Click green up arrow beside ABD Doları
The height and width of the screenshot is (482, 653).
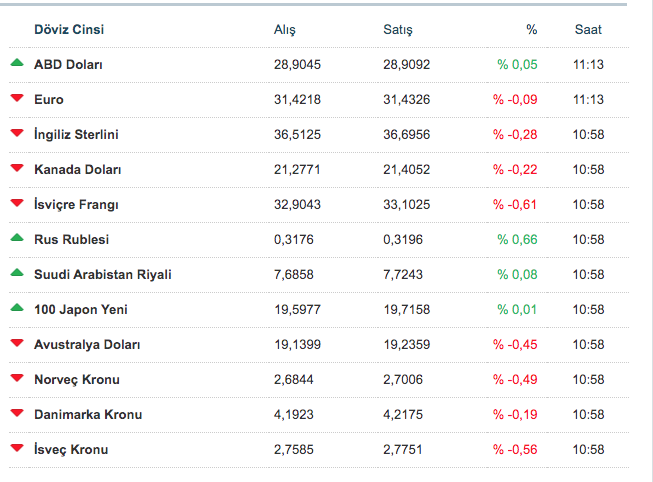16,63
